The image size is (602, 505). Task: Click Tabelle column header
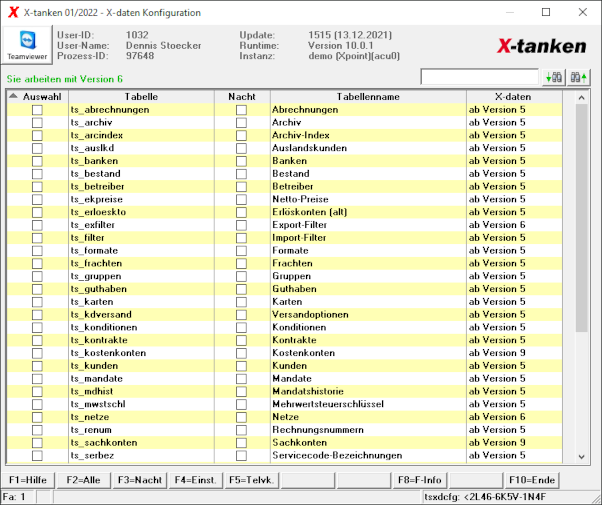[141, 96]
